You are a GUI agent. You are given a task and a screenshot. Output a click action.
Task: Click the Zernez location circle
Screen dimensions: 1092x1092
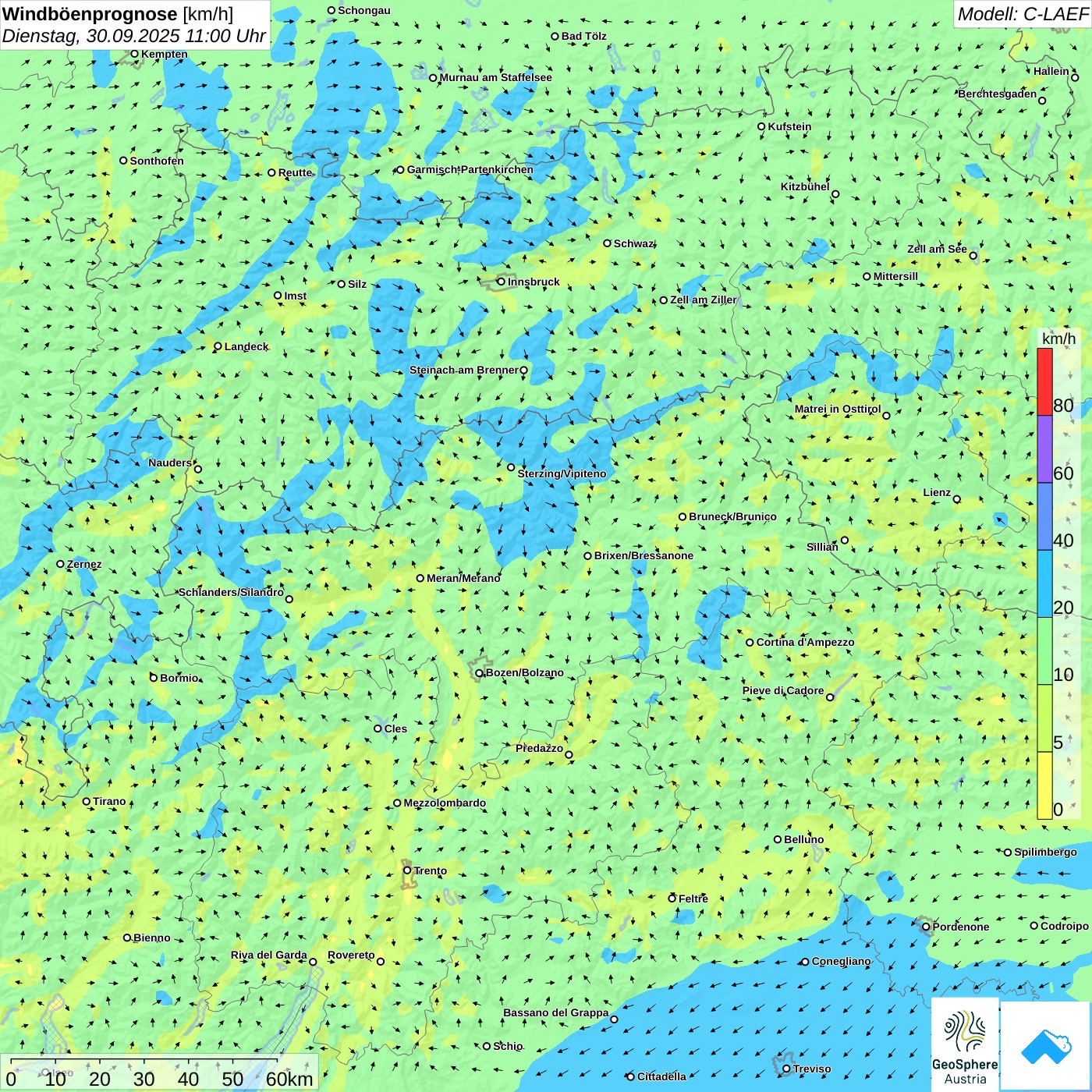(60, 564)
